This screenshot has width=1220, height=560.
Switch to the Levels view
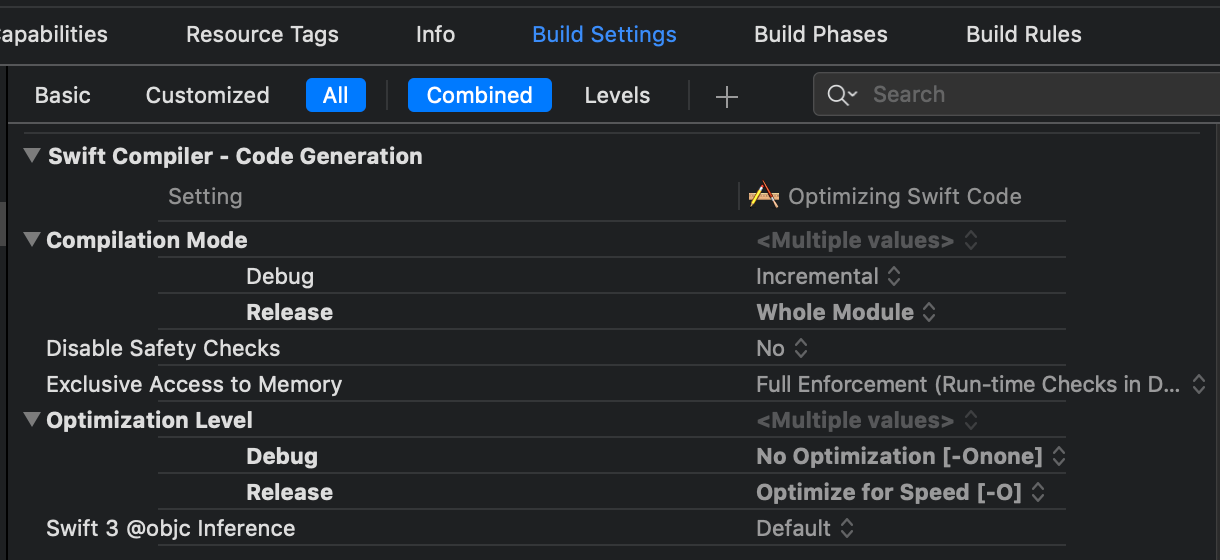(617, 95)
